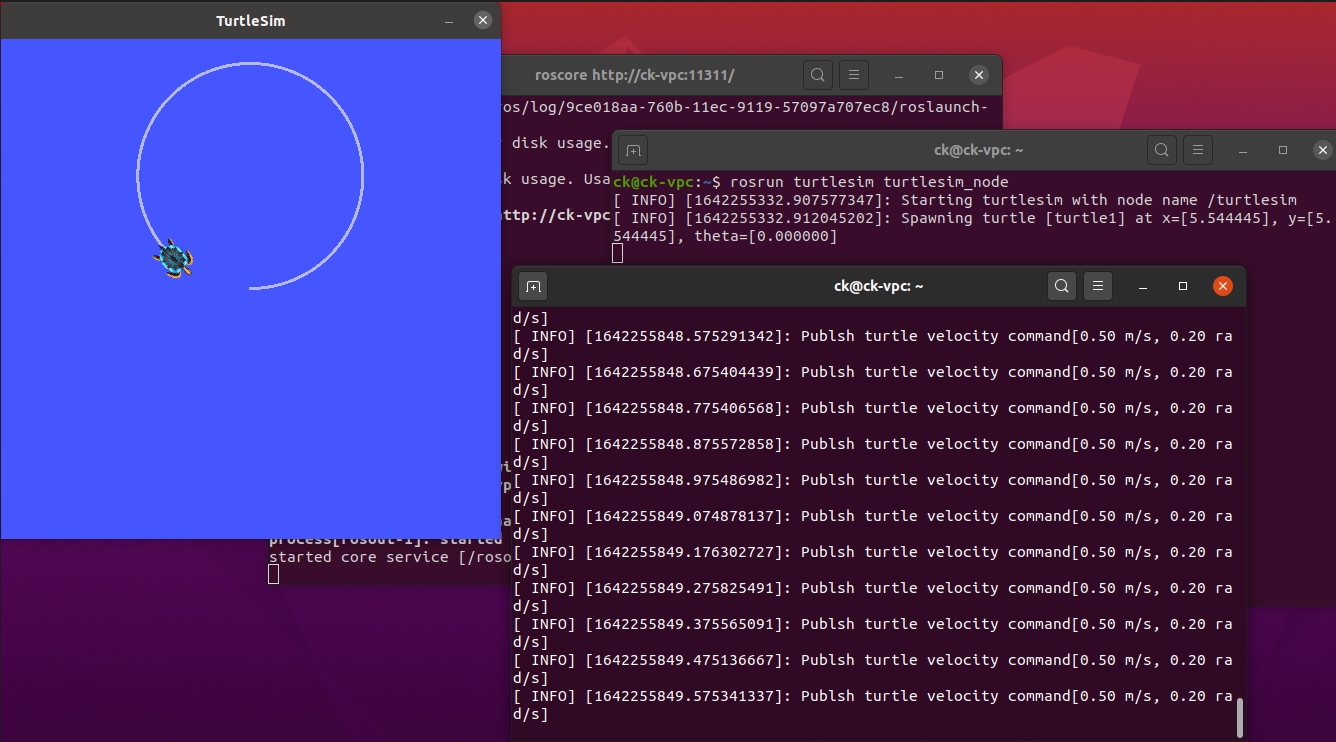
Task: Click the log line timestamped 1642255848.875572858
Action: [x=872, y=453]
